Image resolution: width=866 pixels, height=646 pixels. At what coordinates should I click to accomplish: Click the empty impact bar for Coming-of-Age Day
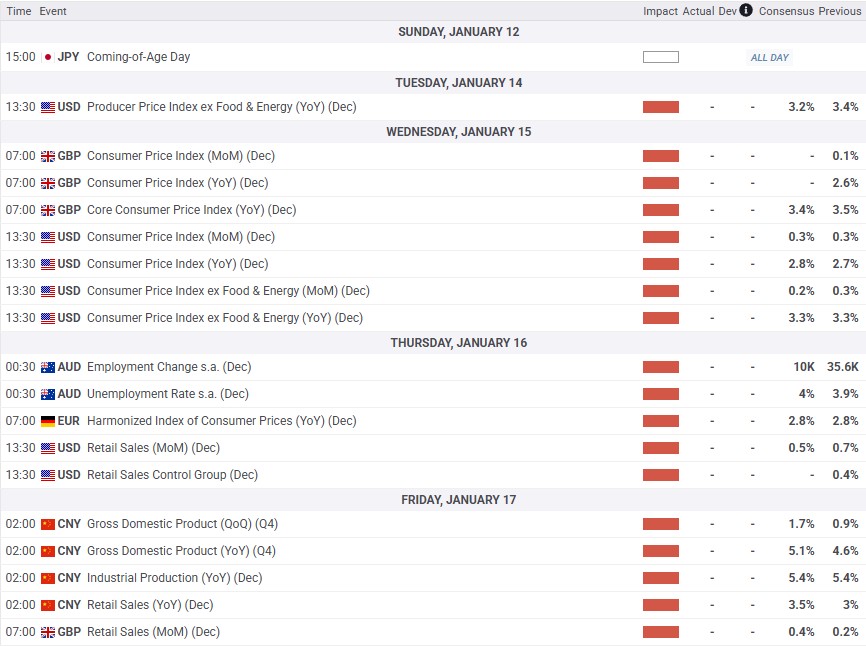click(660, 57)
